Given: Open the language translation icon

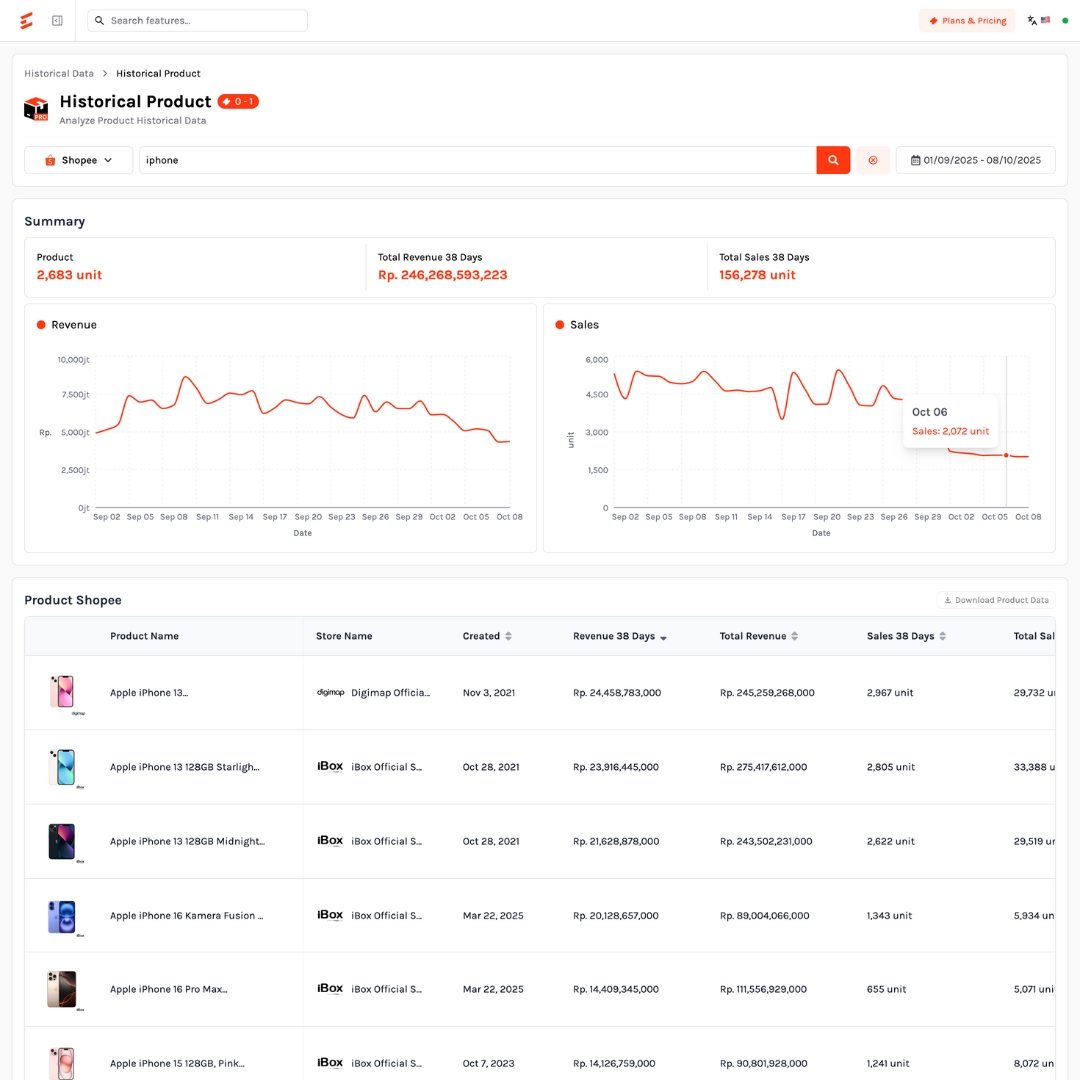Looking at the screenshot, I should pyautogui.click(x=1032, y=20).
